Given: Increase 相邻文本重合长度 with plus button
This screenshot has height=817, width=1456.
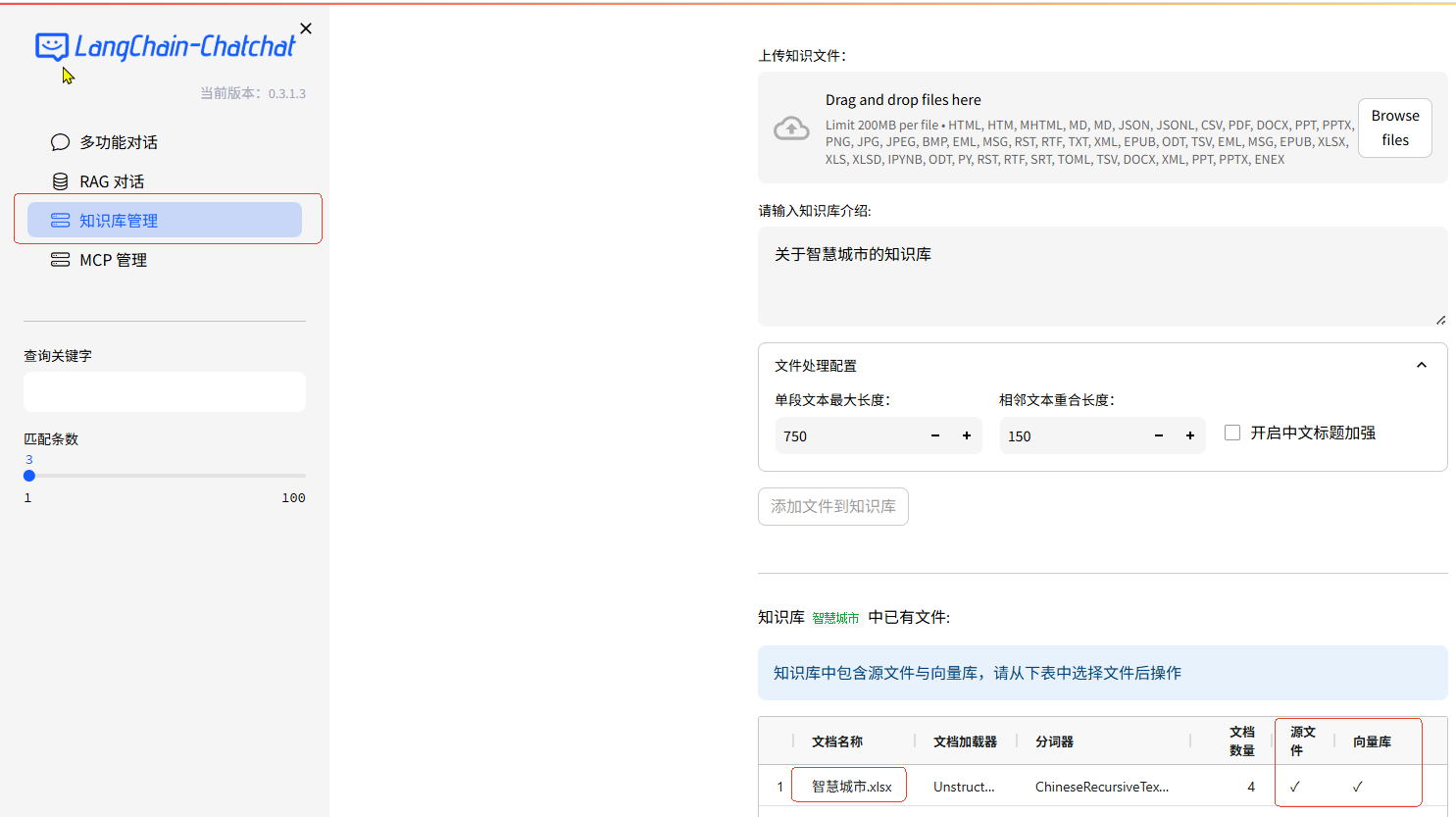Looking at the screenshot, I should click(x=1189, y=435).
